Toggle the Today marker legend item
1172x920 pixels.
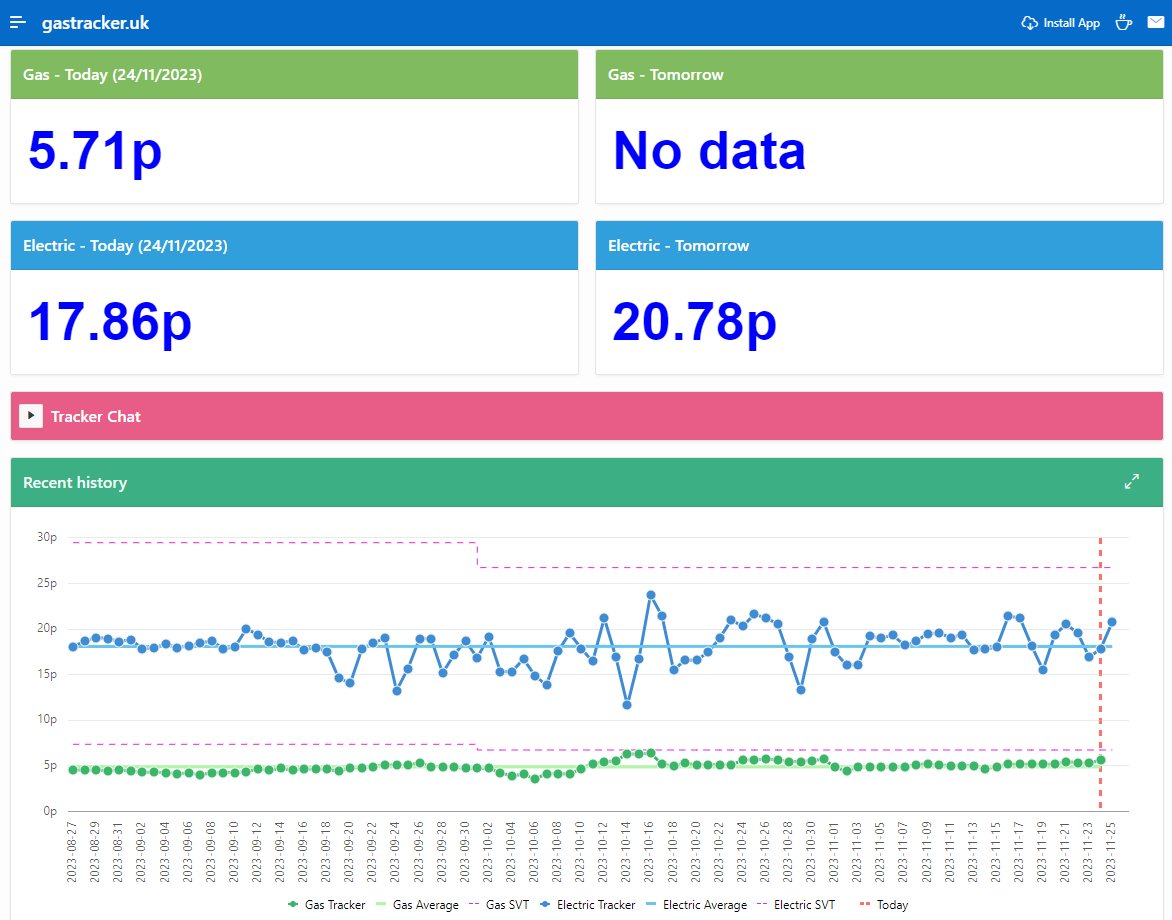click(884, 905)
